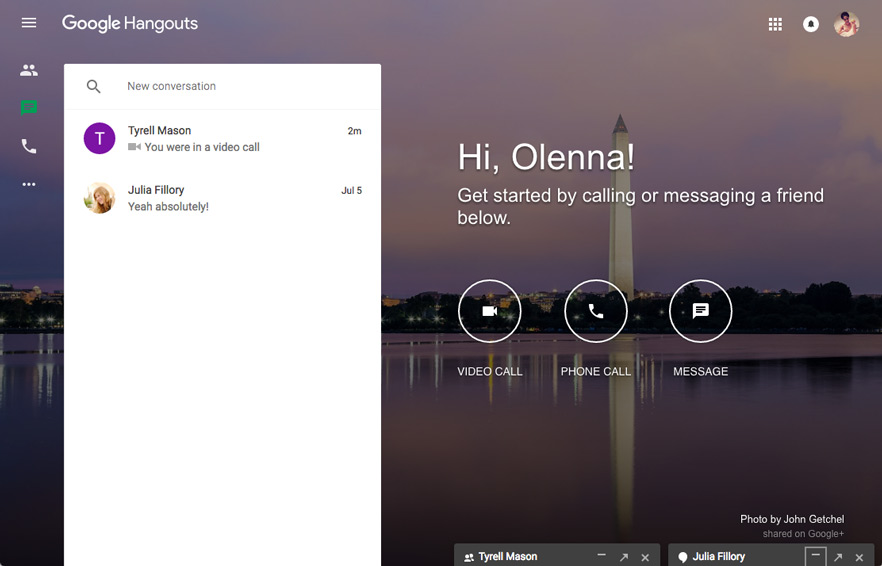The width and height of the screenshot is (882, 566).
Task: Click the search magnifier icon
Action: [x=93, y=86]
